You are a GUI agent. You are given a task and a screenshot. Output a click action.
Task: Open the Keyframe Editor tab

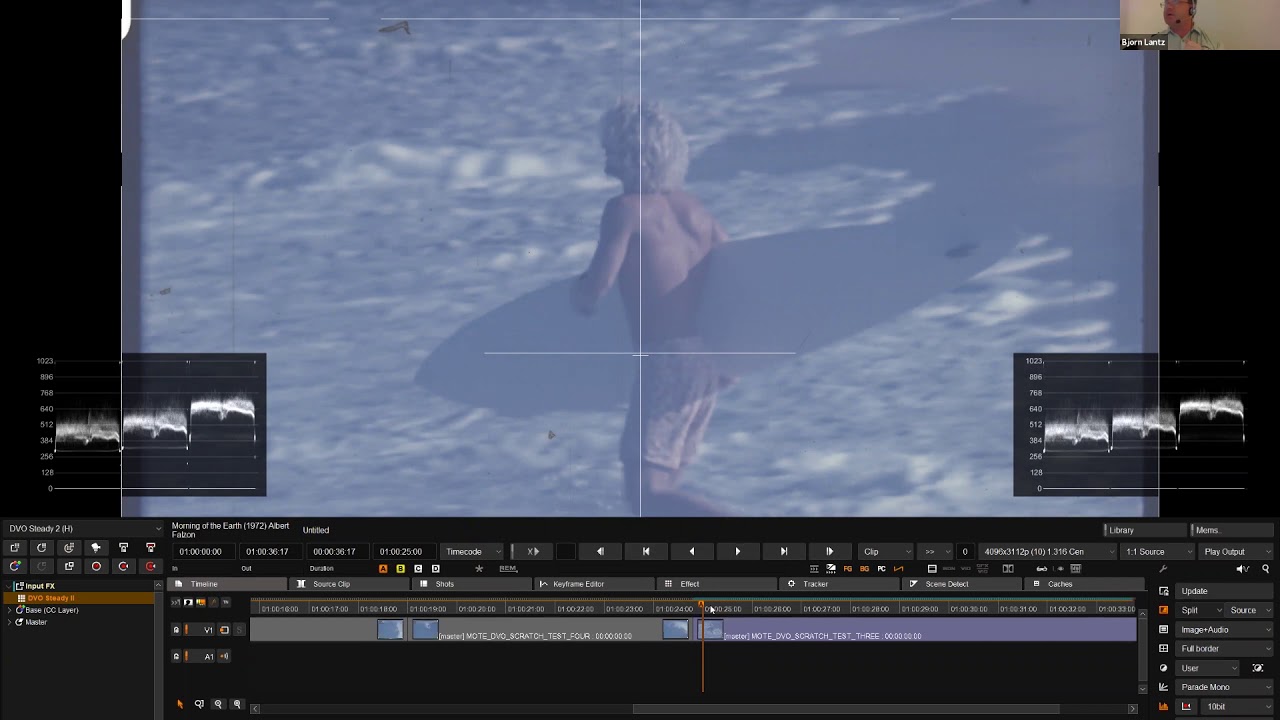click(594, 584)
